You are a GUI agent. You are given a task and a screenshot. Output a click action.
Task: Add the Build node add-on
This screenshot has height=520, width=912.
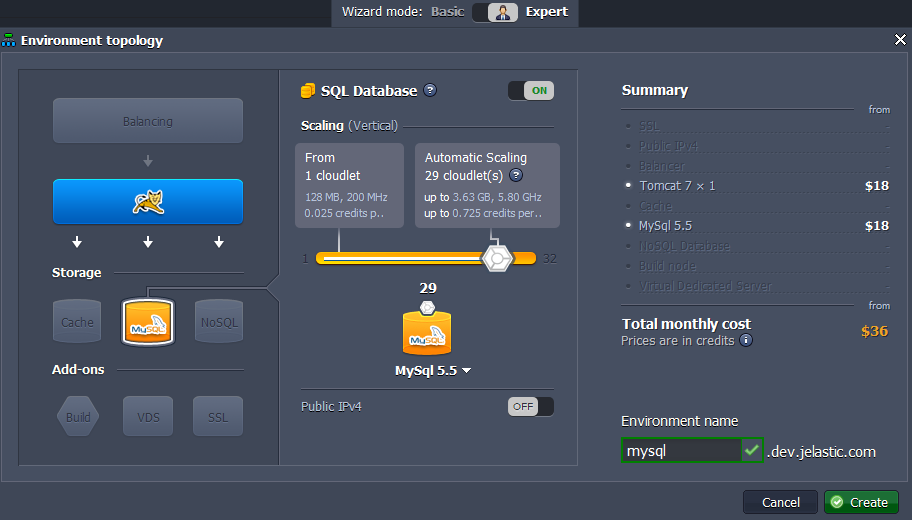point(78,417)
